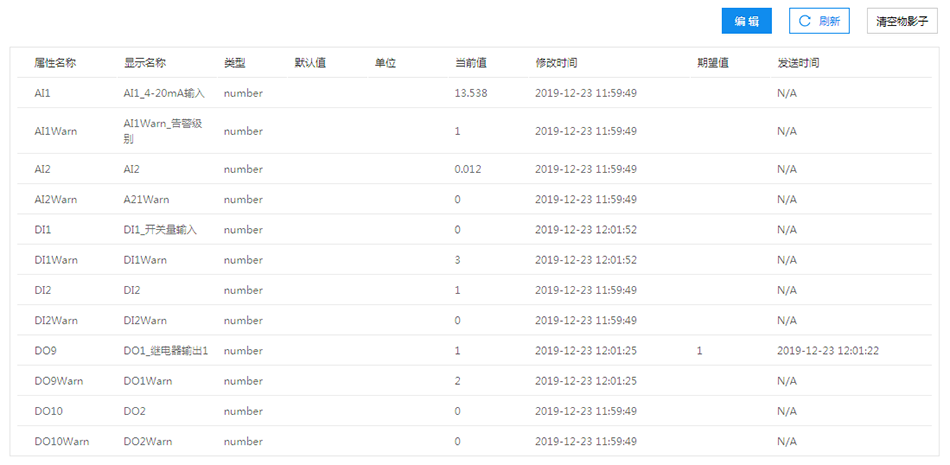This screenshot has height=465, width=950.
Task: Click the 刷新 refresh button
Action: (x=819, y=21)
